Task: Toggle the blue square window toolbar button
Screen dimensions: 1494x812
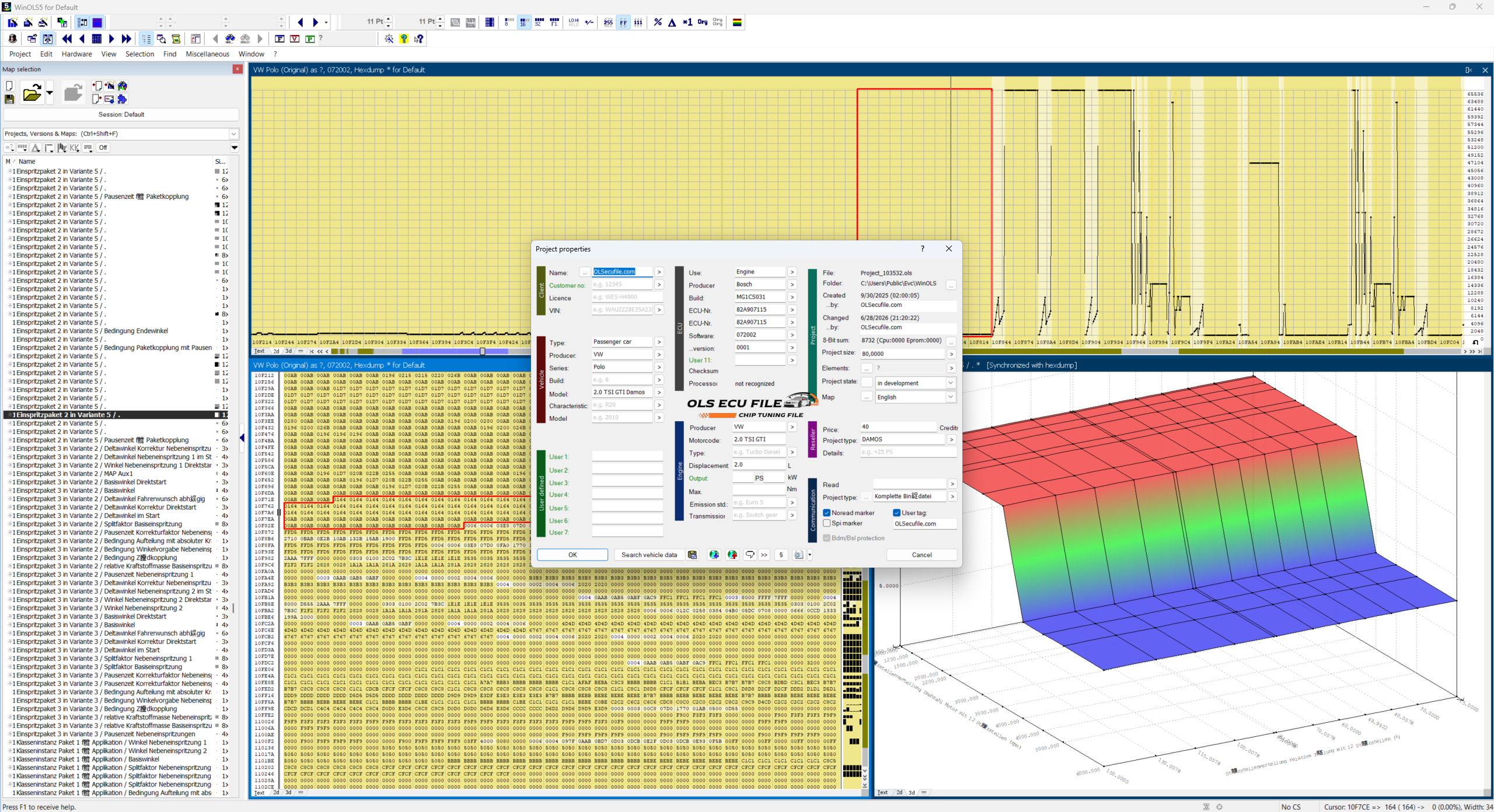Action: tap(97, 22)
